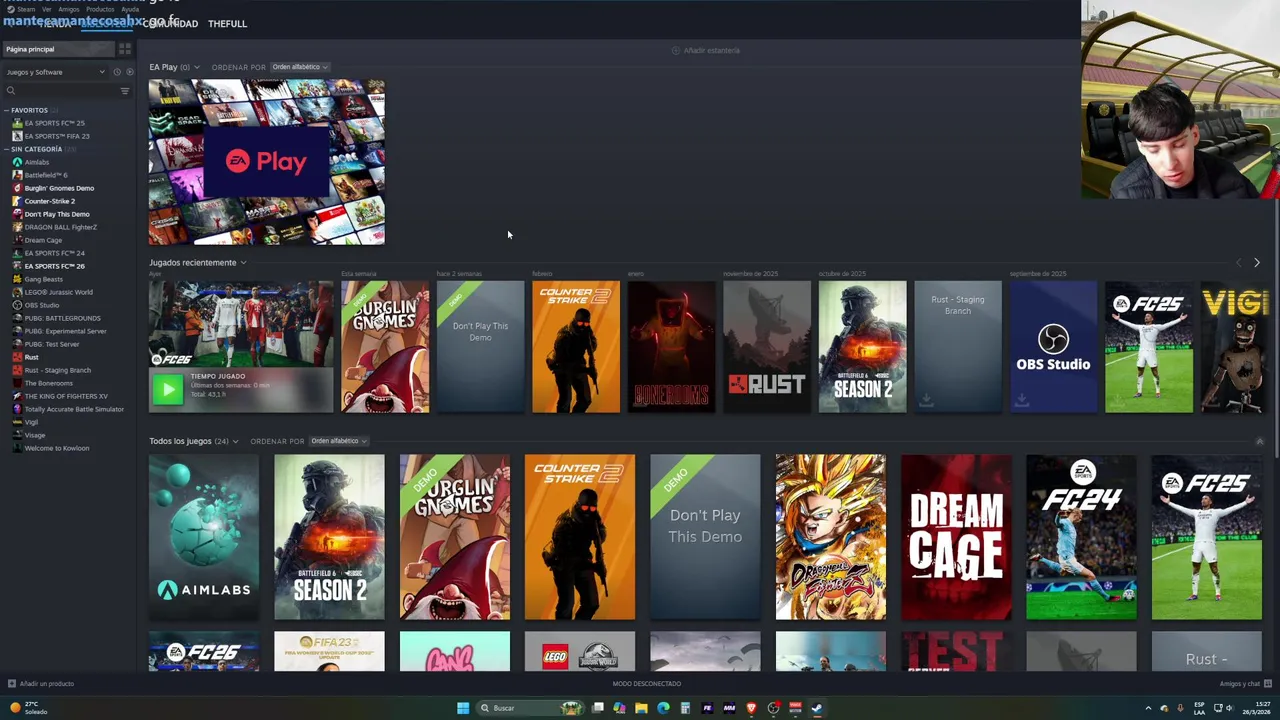This screenshot has height=720, width=1280.
Task: Select PUBG: BATTLEGROUNDS in sidebar
Action: (x=62, y=318)
